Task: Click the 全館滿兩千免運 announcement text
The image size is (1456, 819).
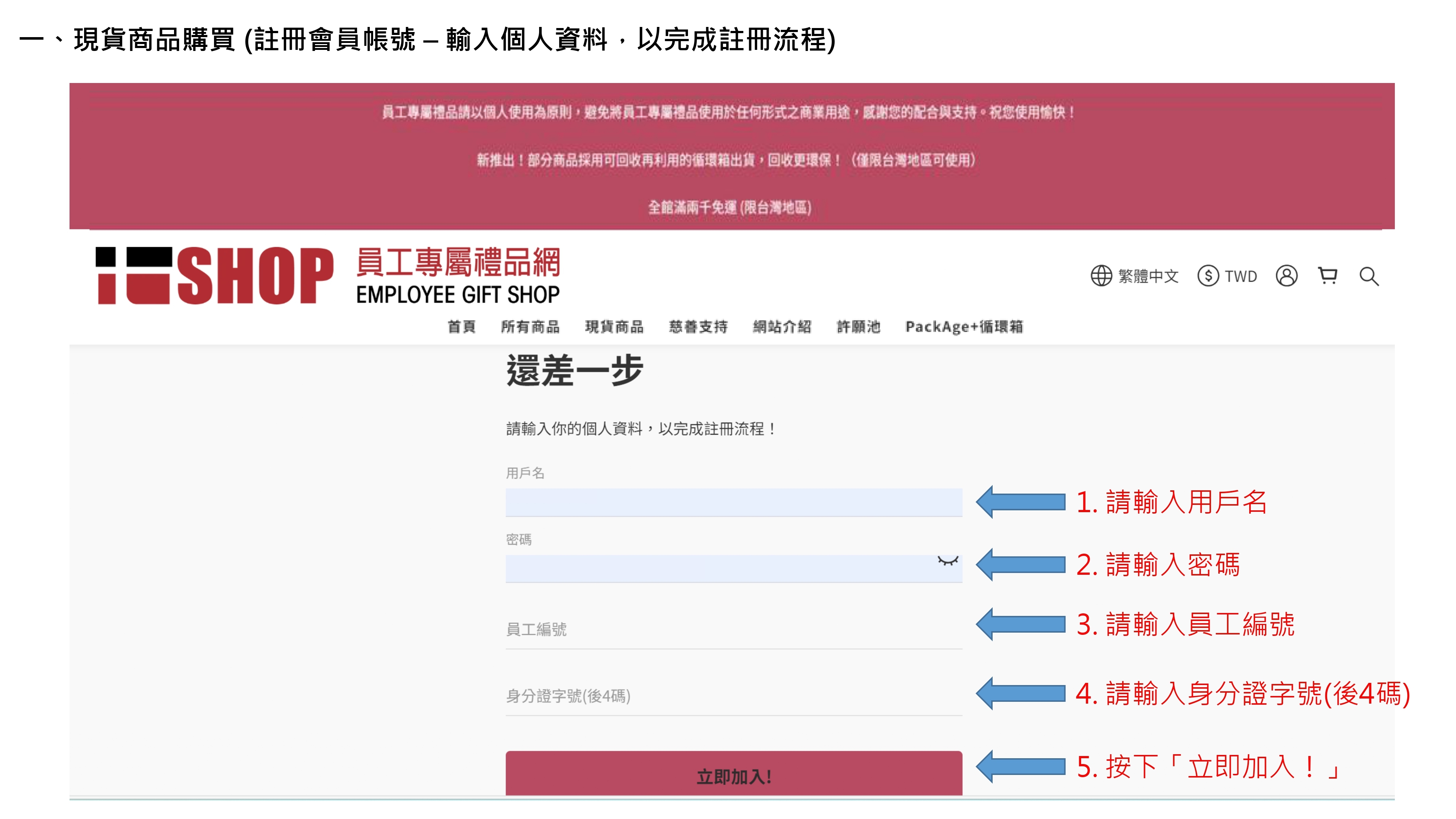Action: click(730, 207)
